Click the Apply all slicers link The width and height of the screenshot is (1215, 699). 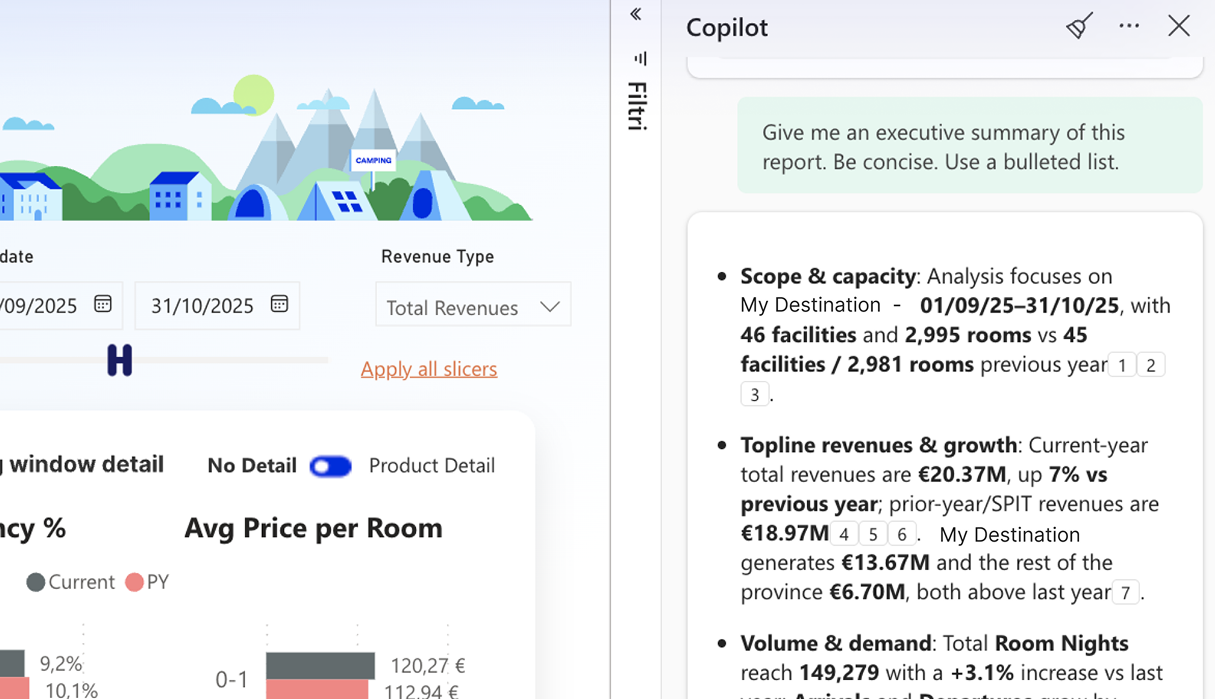pyautogui.click(x=428, y=369)
